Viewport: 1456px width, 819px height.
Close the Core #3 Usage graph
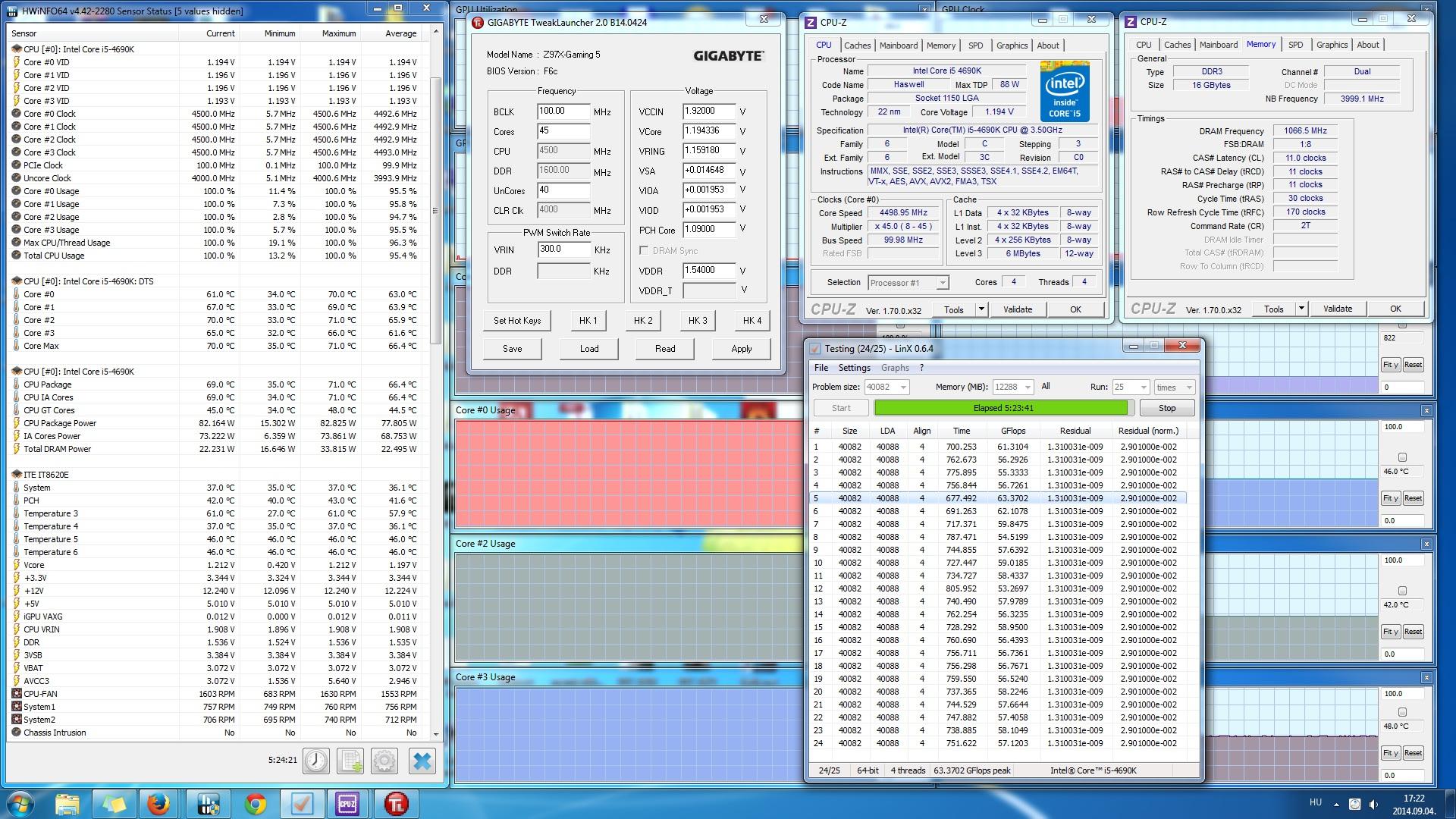[1426, 677]
